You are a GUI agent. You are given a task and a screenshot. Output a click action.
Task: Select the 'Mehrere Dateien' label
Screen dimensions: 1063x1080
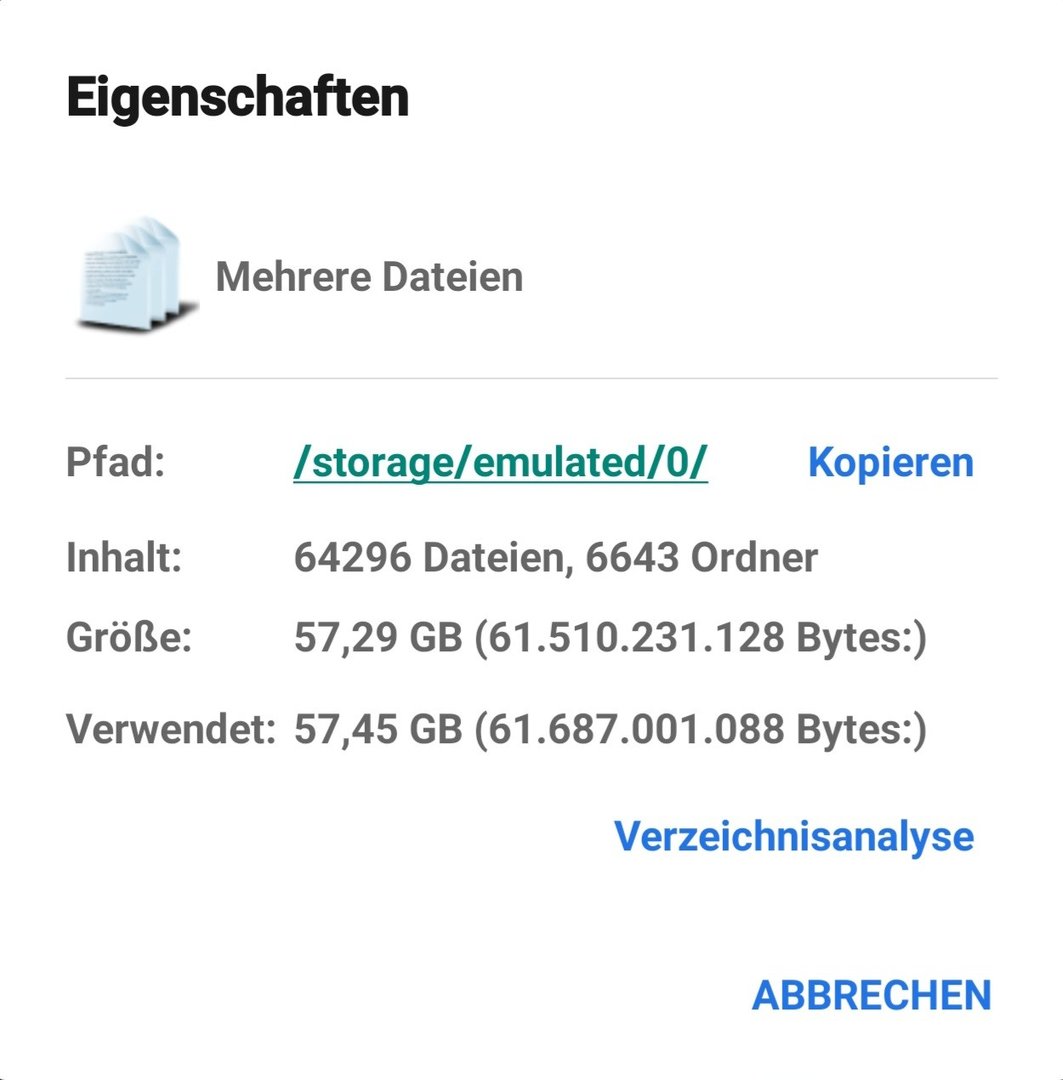pyautogui.click(x=369, y=276)
